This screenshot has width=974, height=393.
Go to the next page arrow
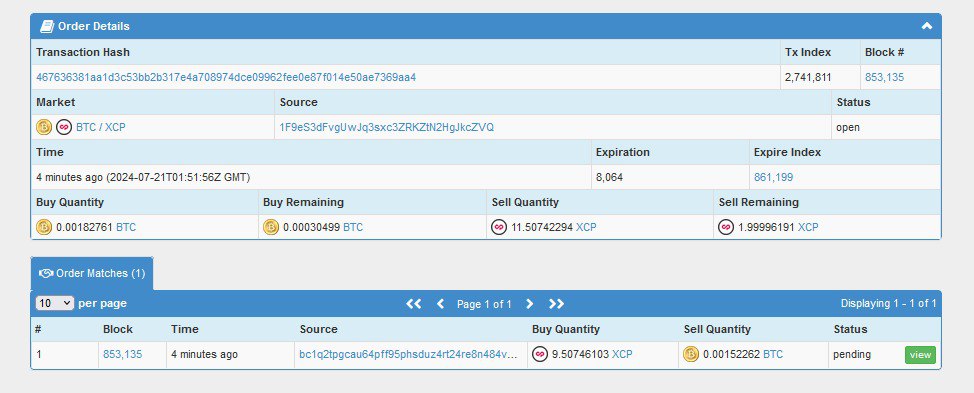coord(529,304)
